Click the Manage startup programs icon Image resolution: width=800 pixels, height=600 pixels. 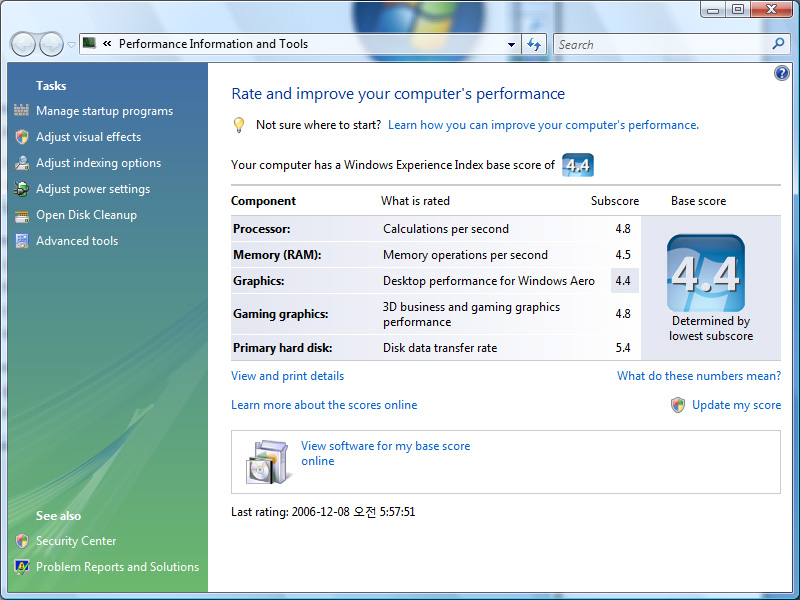coord(21,110)
